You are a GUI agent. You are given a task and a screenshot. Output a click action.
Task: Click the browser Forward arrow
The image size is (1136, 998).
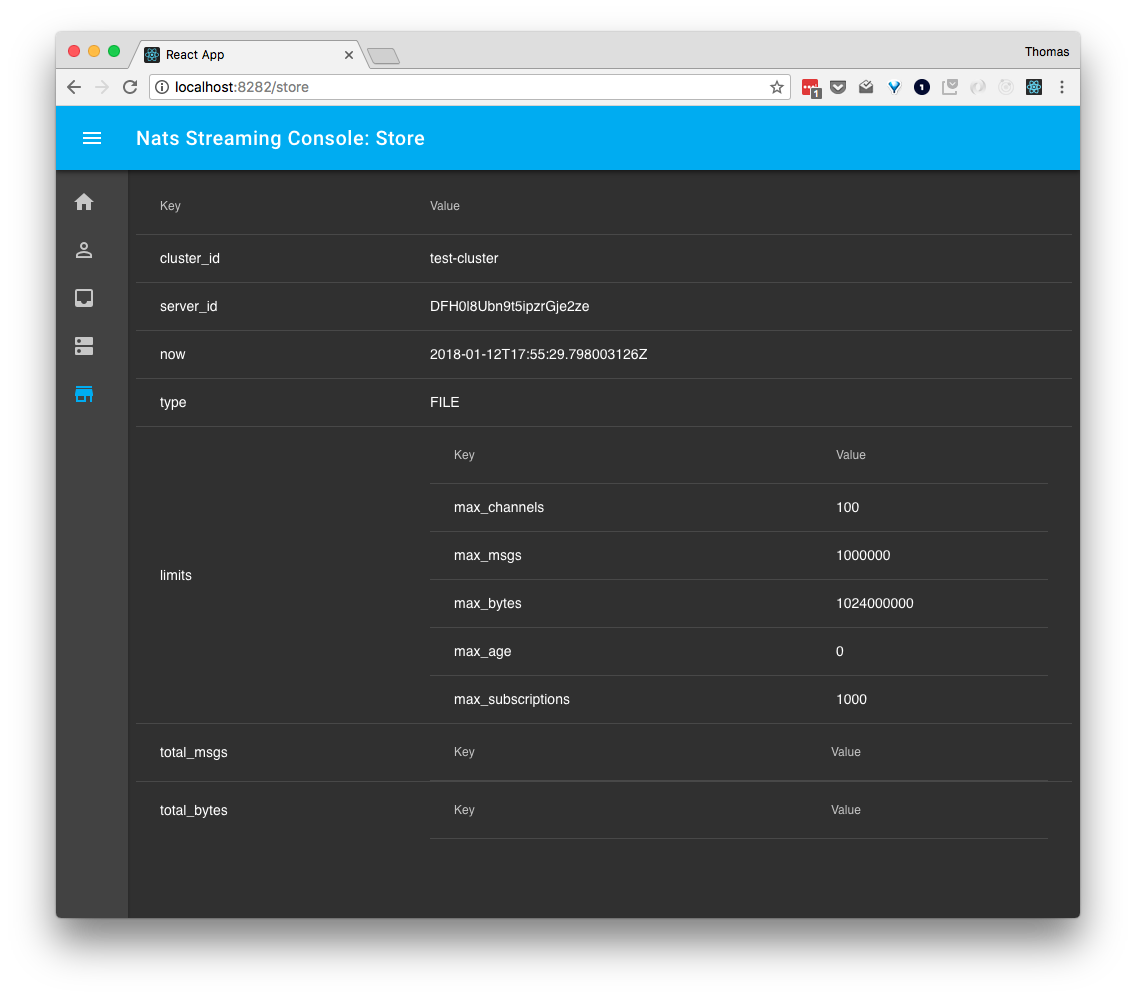tap(101, 87)
